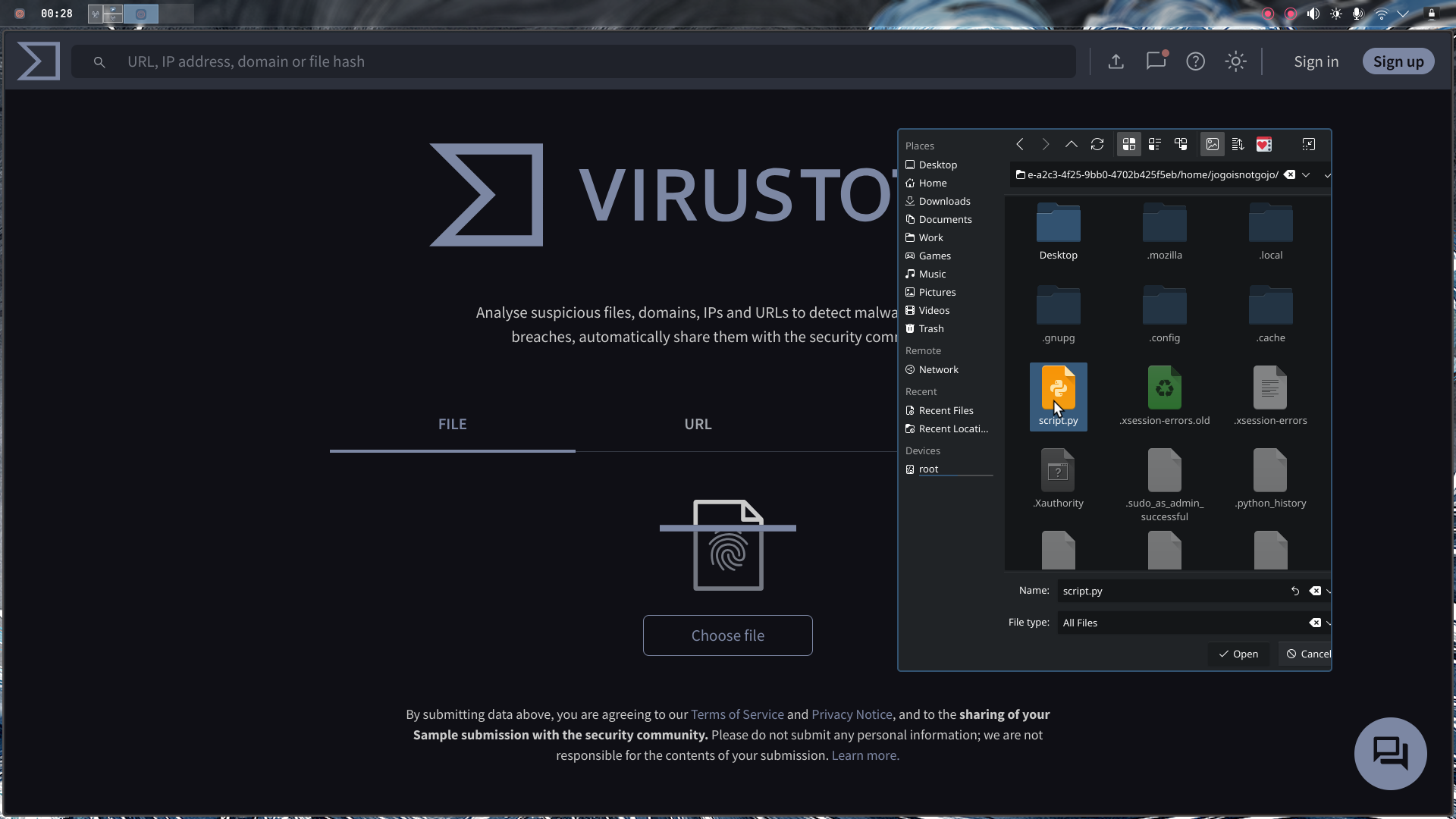1456x819 pixels.
Task: Open the Name field history dropdown
Action: pyautogui.click(x=1329, y=591)
